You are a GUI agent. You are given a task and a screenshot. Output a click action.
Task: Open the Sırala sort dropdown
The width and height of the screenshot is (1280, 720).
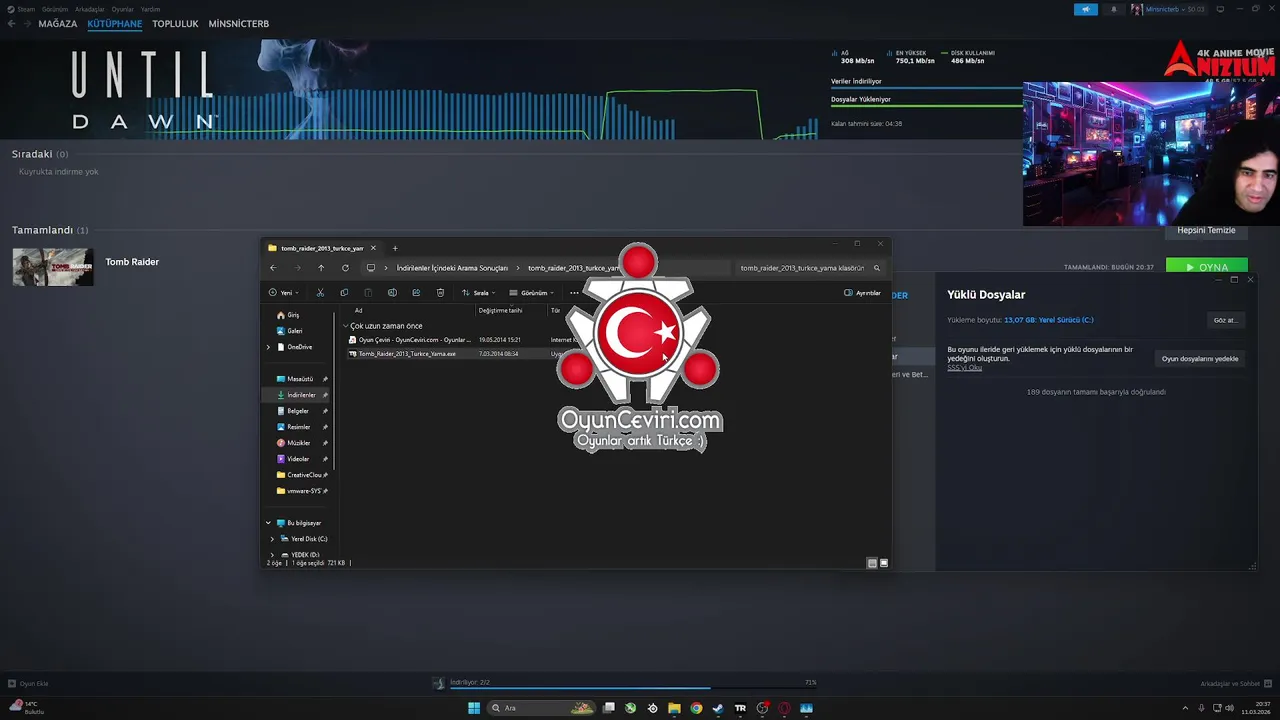point(478,293)
